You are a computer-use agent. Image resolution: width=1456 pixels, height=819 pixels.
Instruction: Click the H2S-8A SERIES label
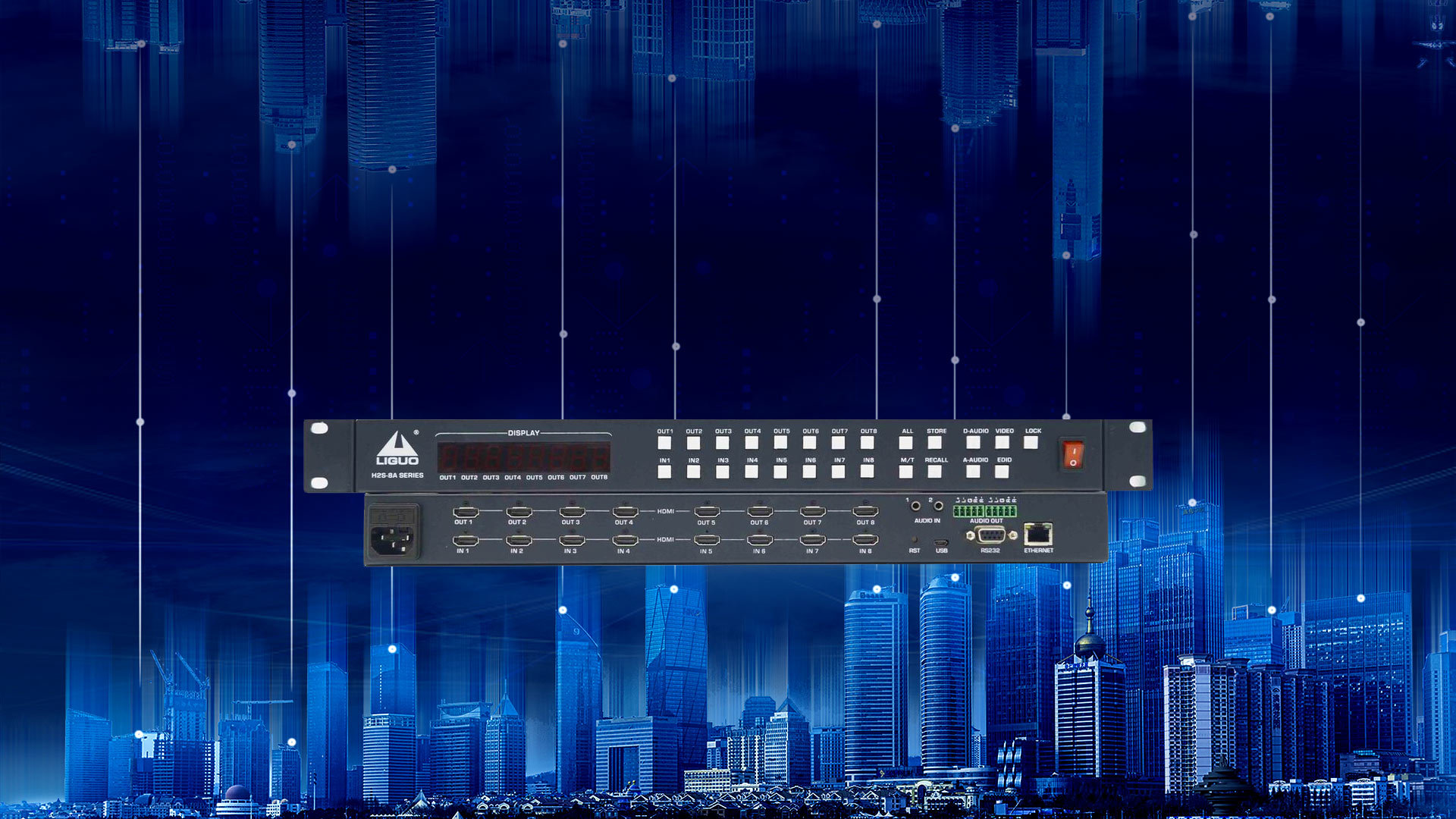[x=397, y=475]
